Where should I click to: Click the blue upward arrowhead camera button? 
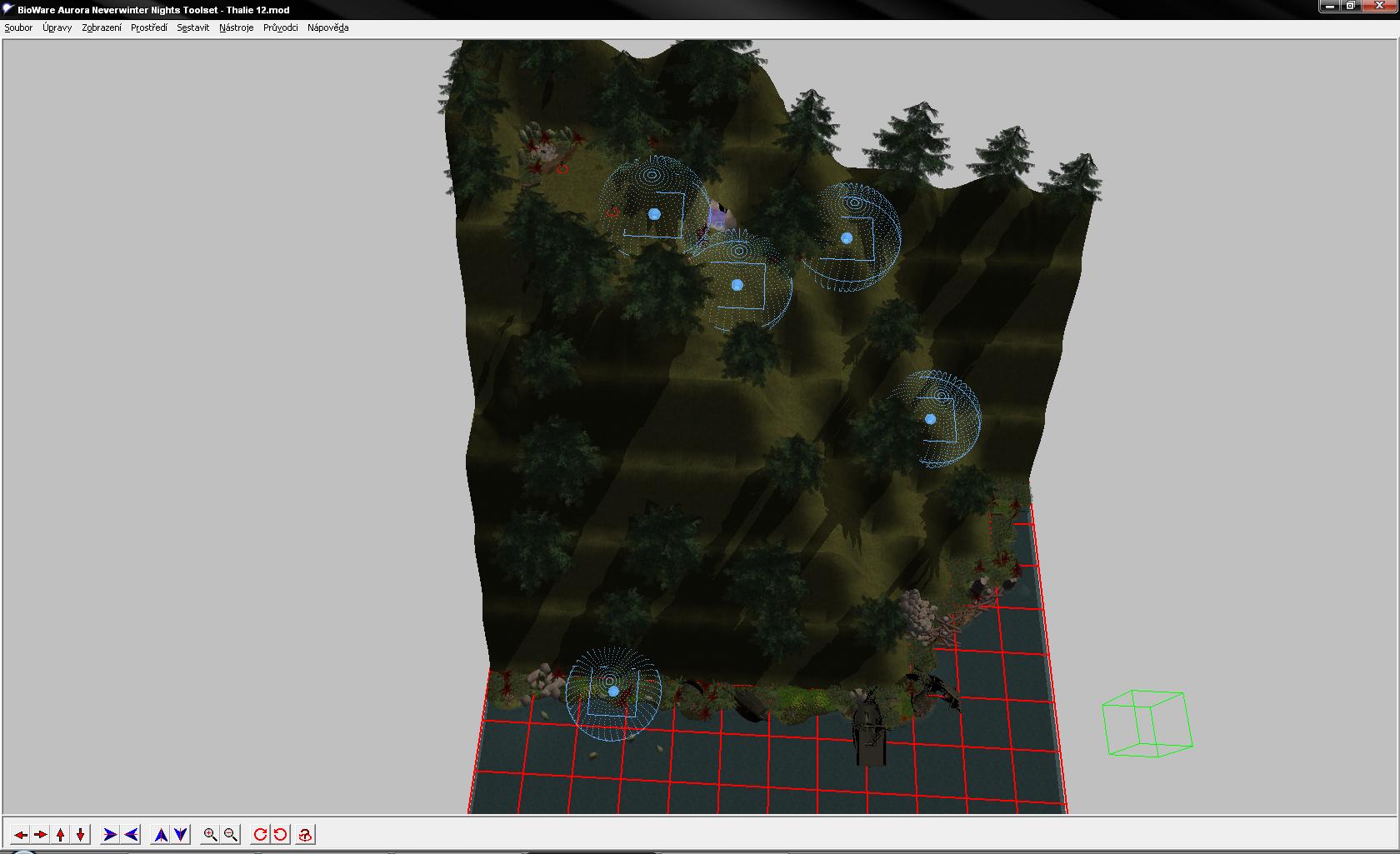[161, 835]
